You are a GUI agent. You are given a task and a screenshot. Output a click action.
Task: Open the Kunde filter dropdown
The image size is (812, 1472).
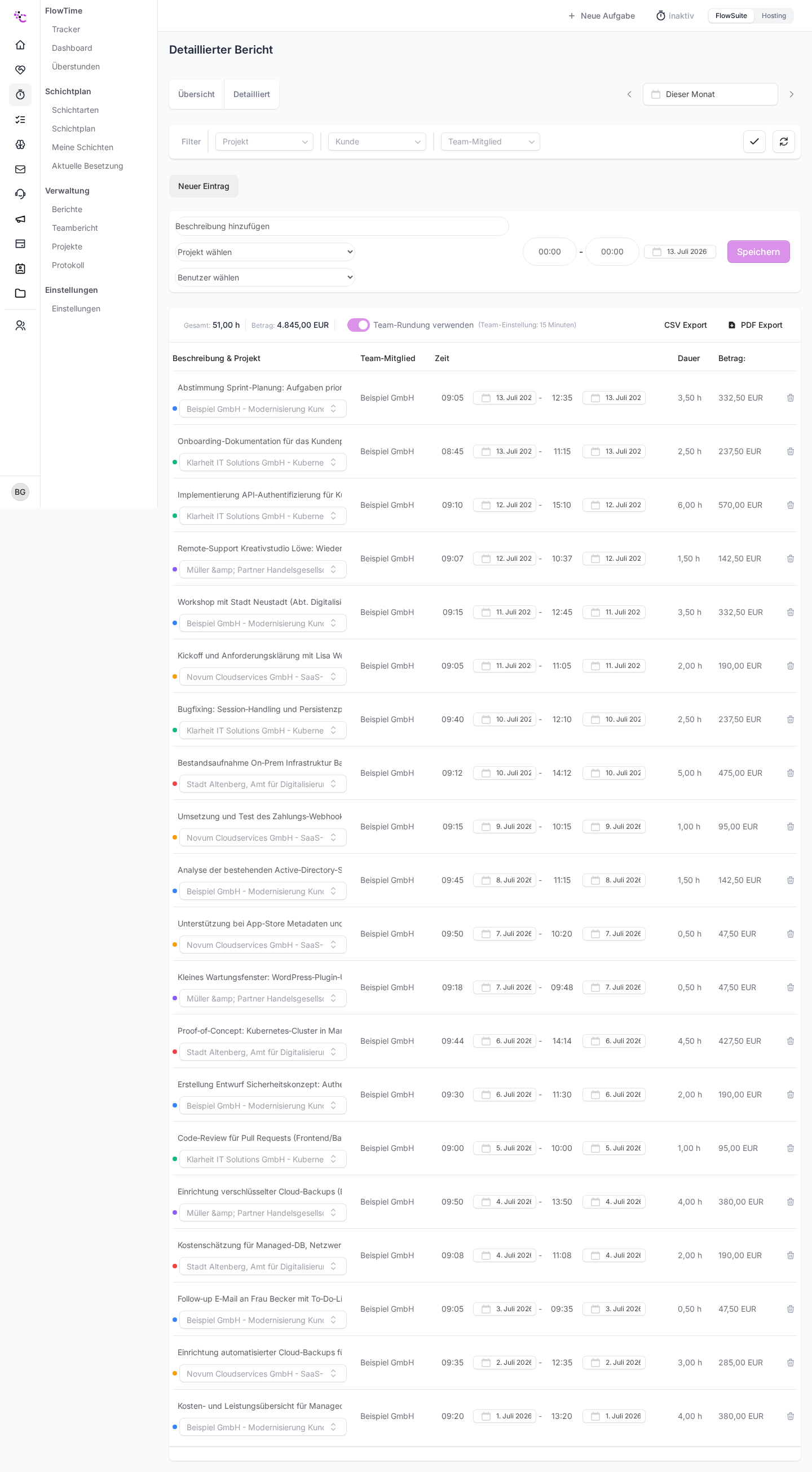point(377,142)
